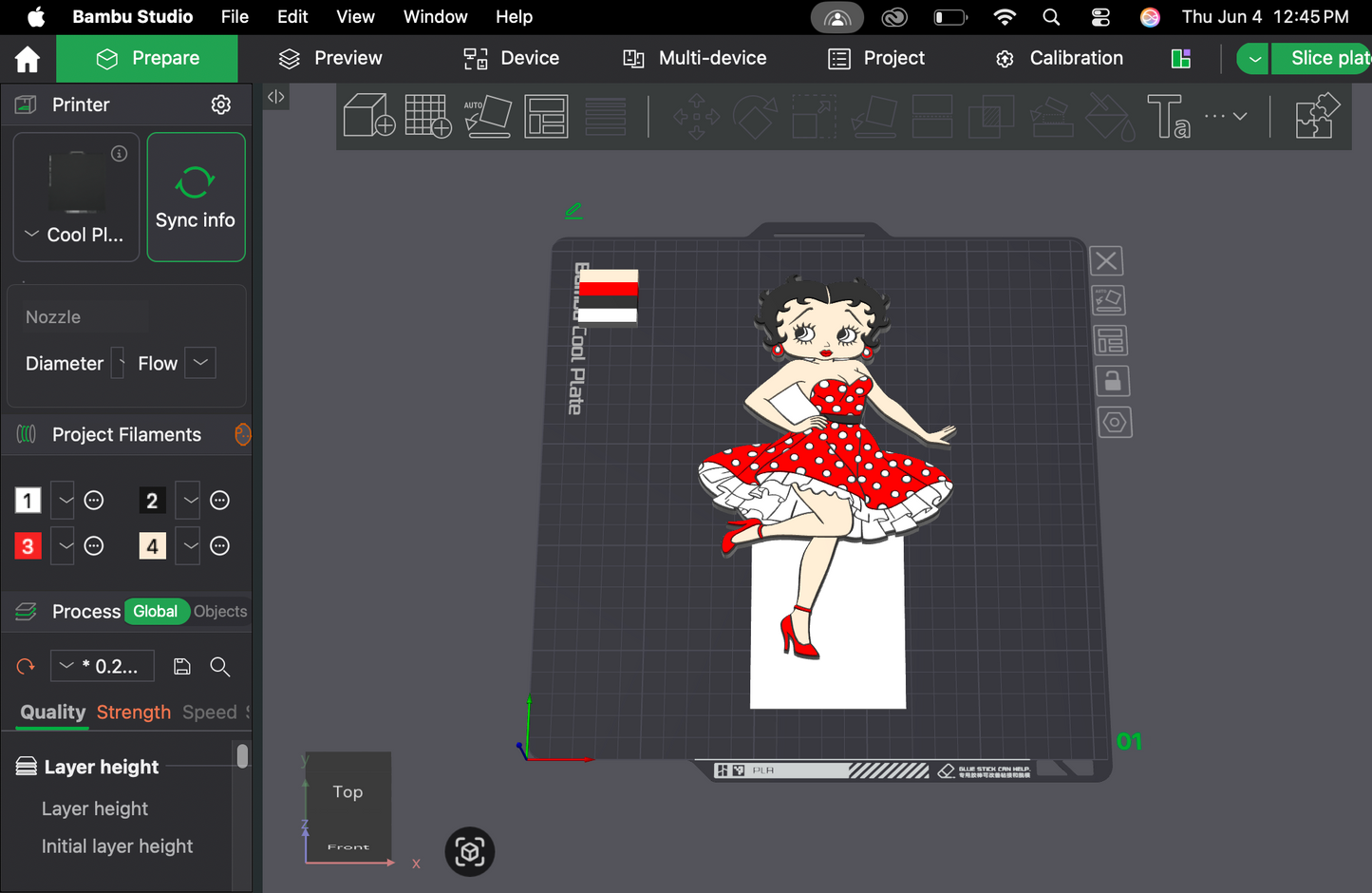
Task: Click filament 2 black color swatch
Action: (x=152, y=501)
